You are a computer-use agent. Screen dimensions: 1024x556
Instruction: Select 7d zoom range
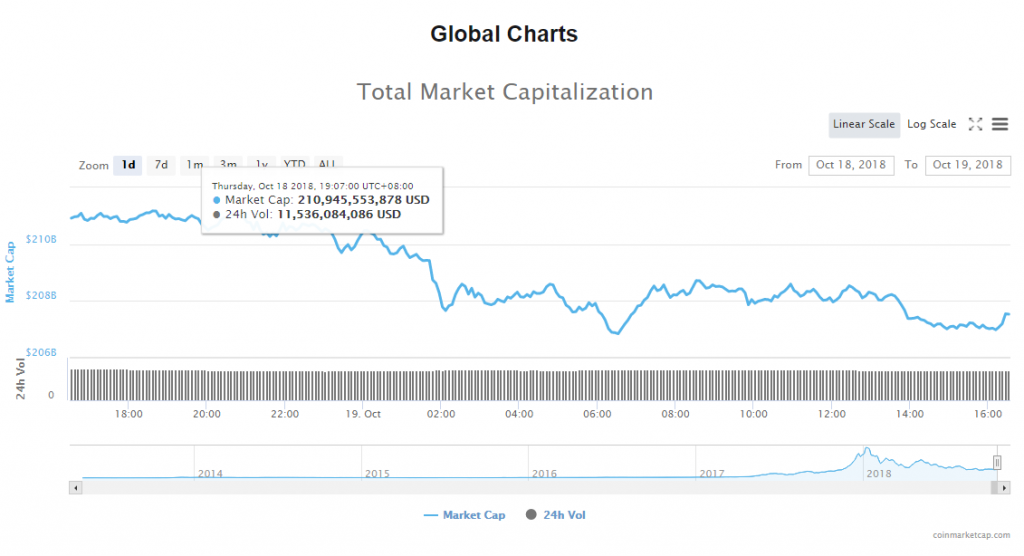coord(161,165)
